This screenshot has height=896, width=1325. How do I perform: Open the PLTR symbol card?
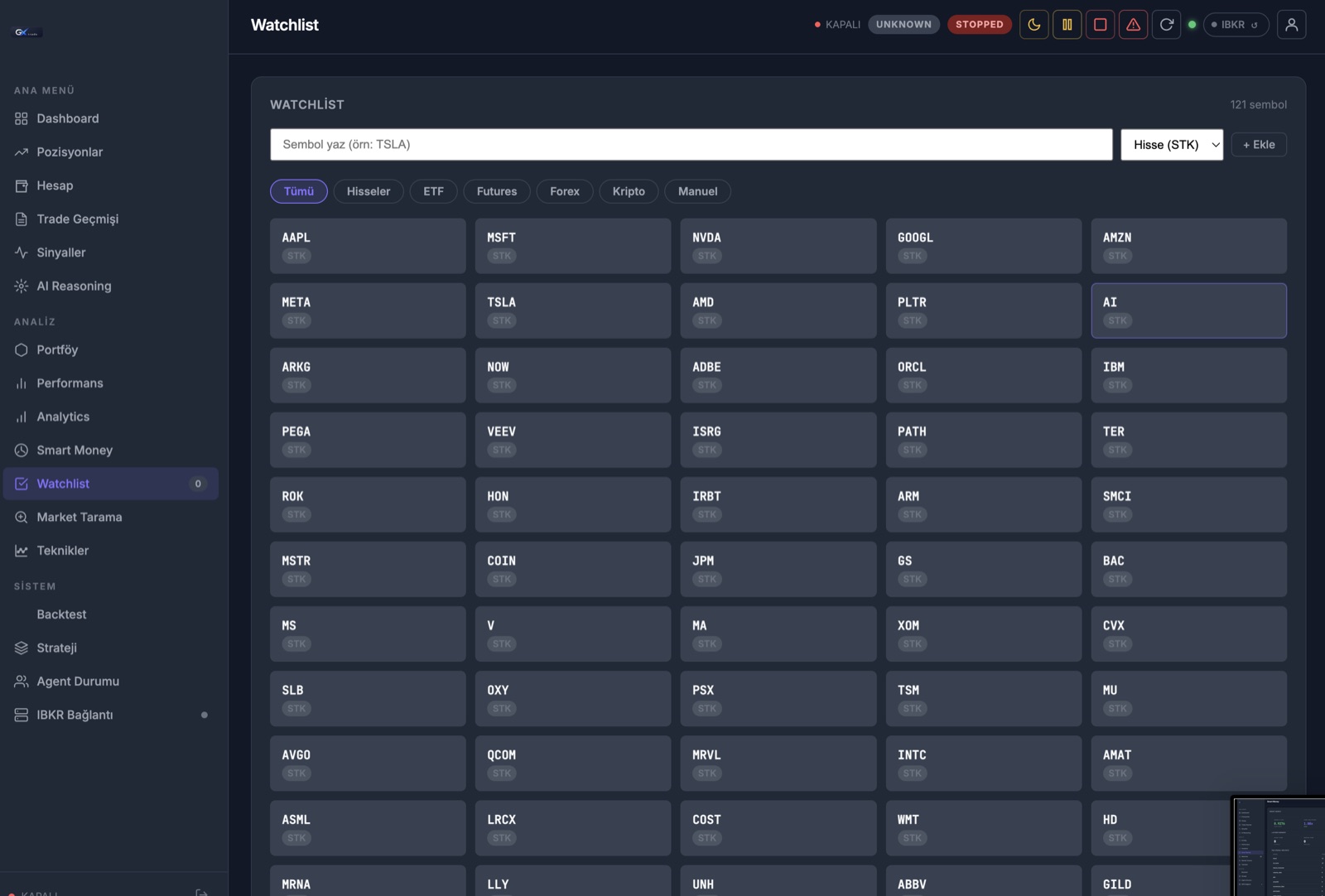(x=984, y=311)
